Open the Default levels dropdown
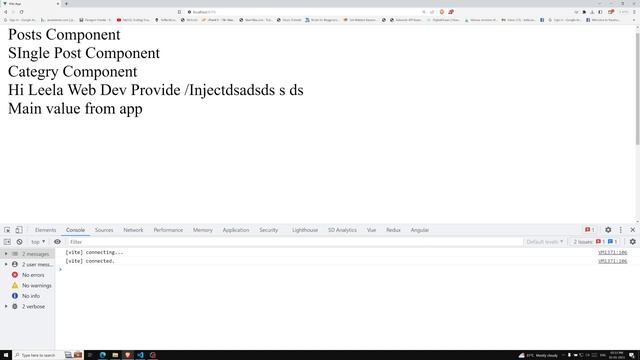Screen dimensions: 640x360 click(544, 242)
